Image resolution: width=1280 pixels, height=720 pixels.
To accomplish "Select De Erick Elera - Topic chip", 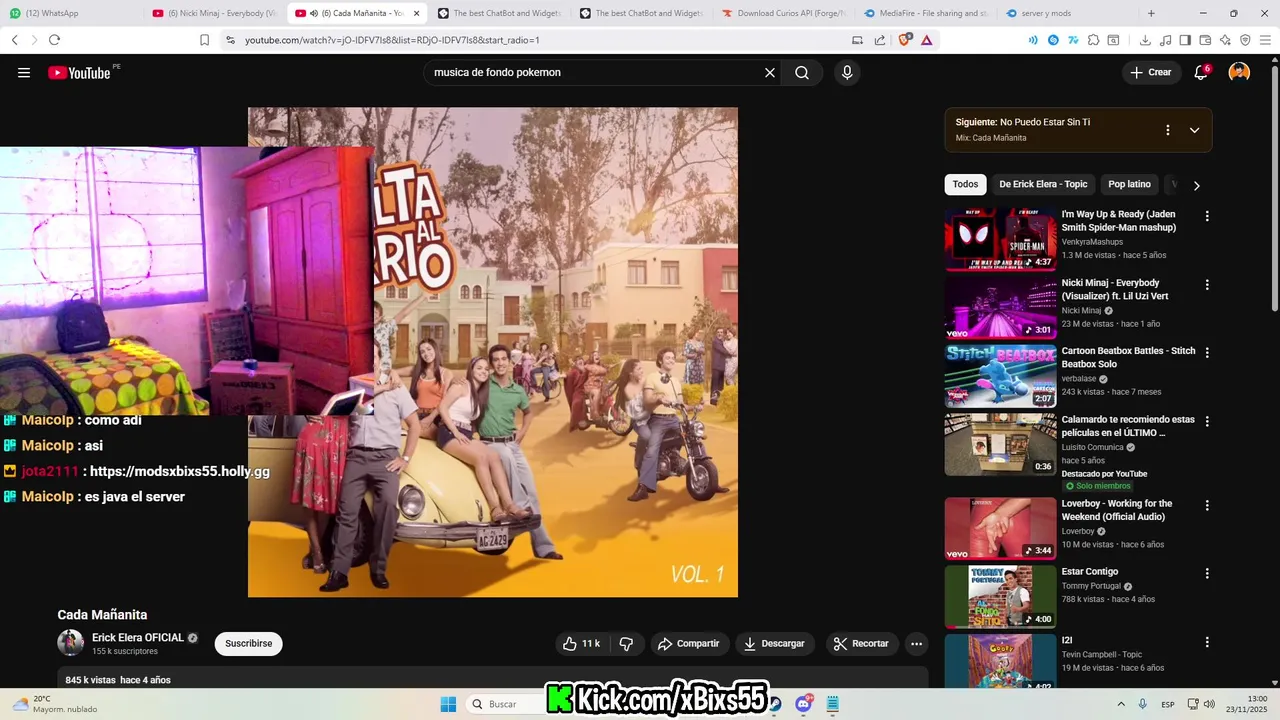I will coord(1043,184).
